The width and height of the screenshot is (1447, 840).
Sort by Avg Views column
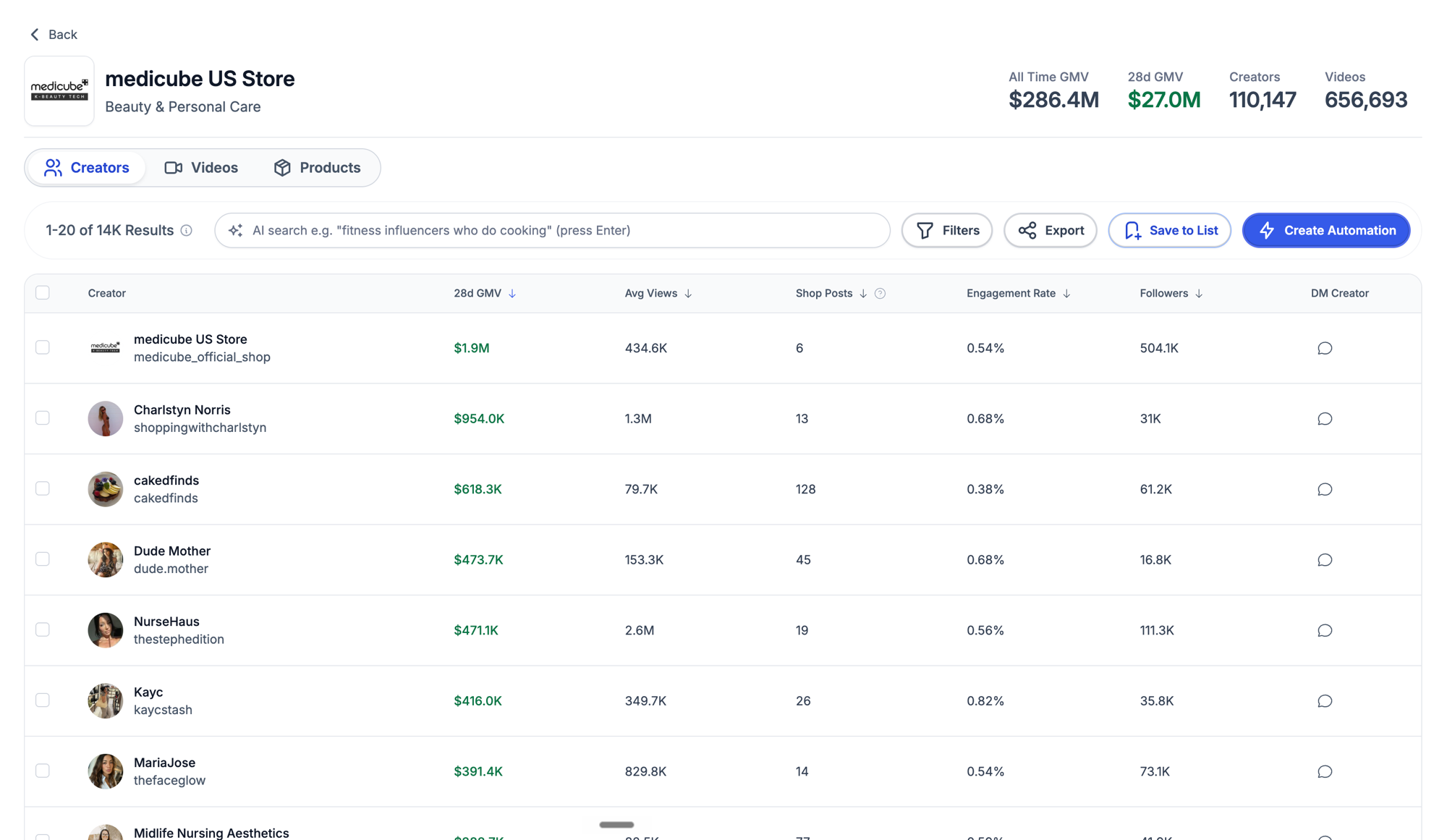click(658, 293)
